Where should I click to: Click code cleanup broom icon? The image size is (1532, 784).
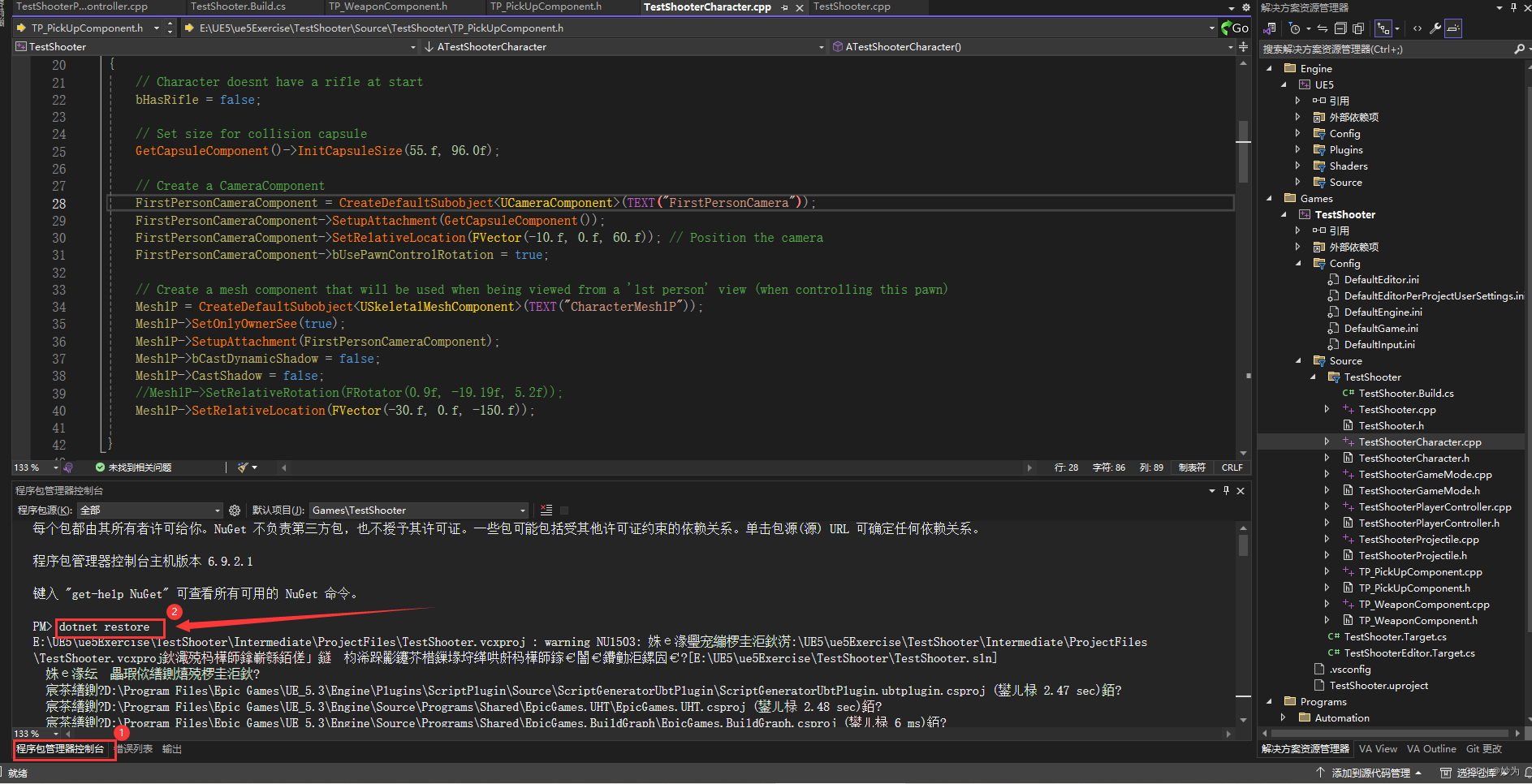(243, 467)
